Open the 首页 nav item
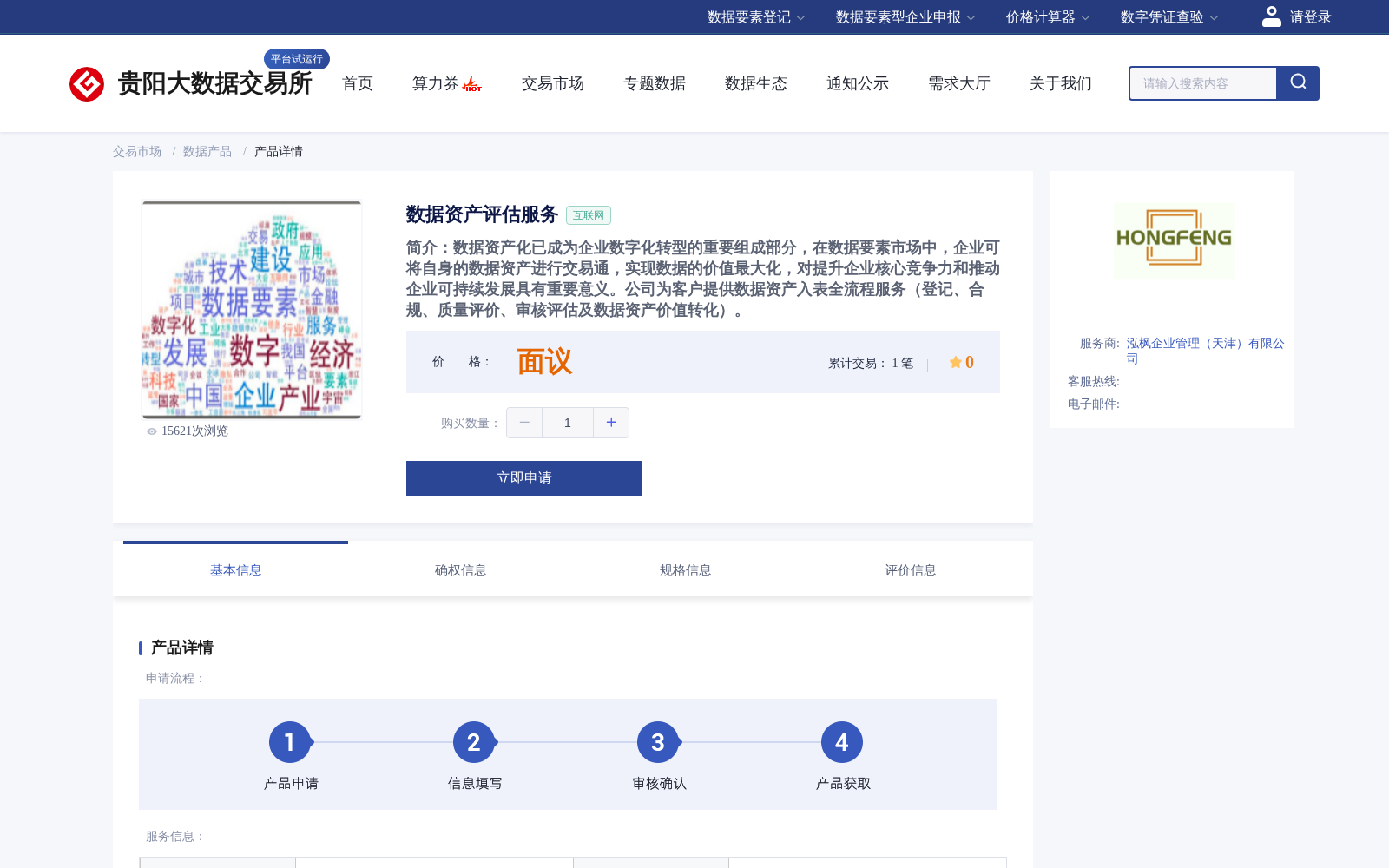 [x=358, y=83]
